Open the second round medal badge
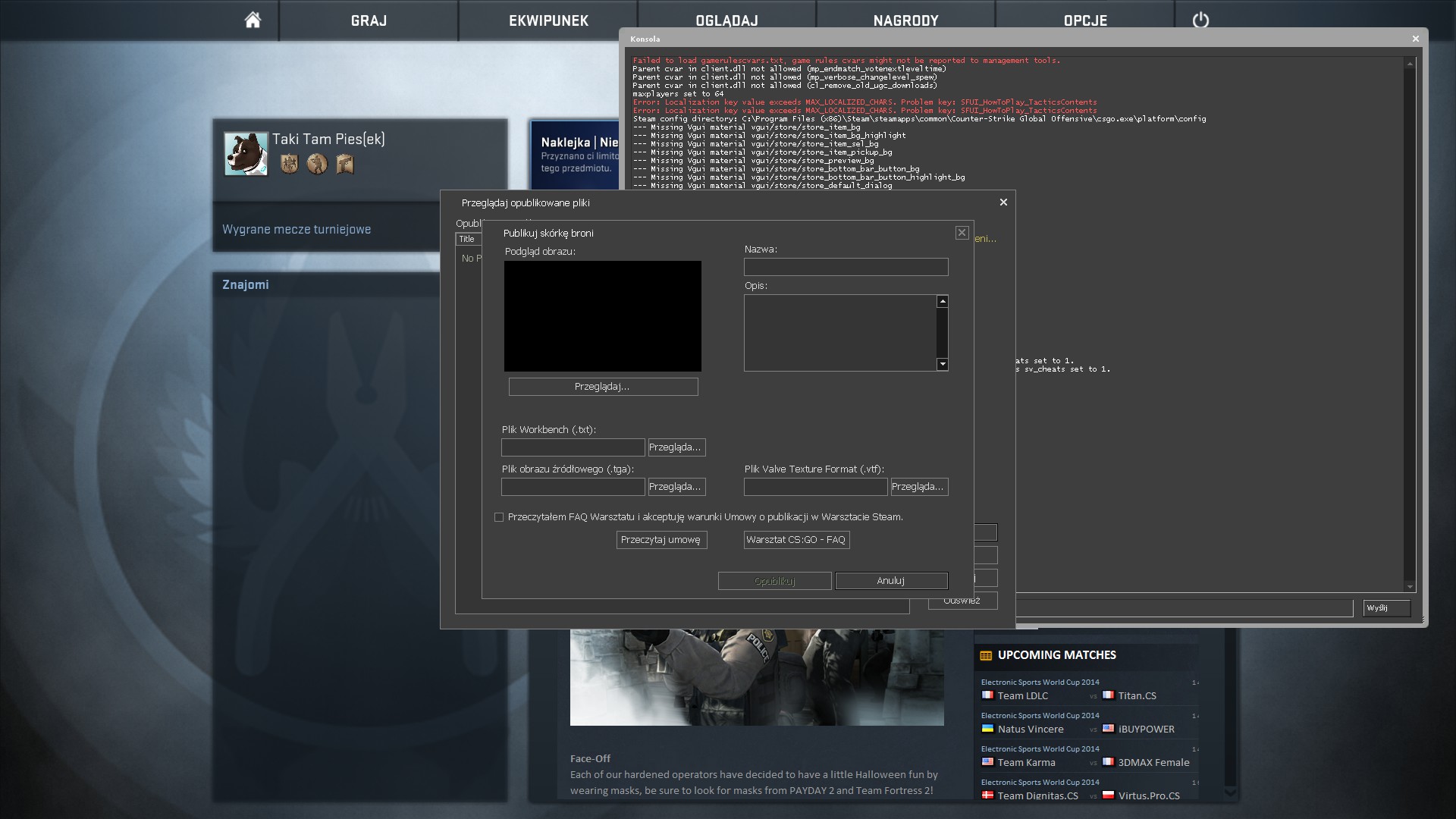This screenshot has height=819, width=1456. point(317,164)
